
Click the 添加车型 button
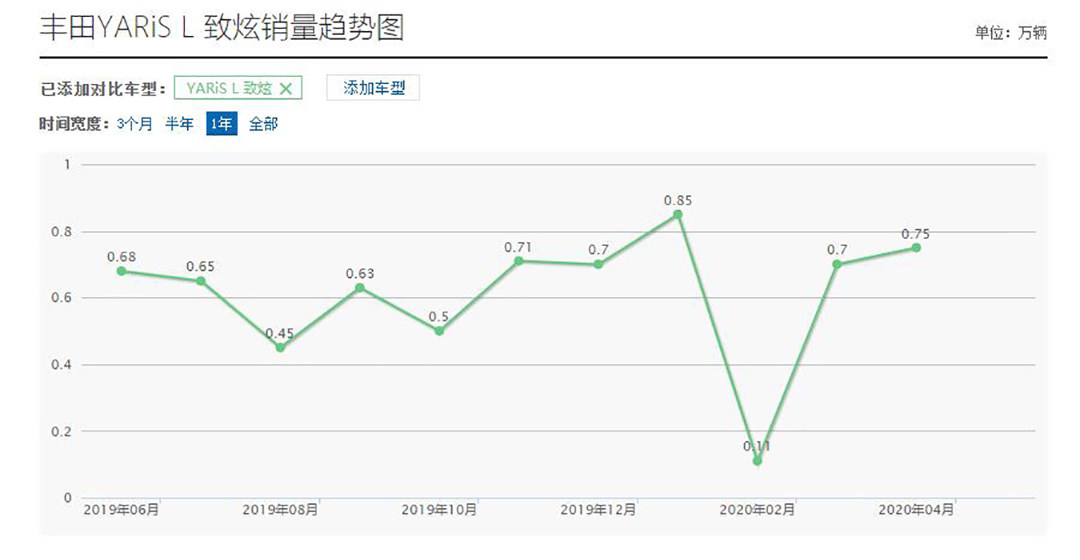pos(373,88)
